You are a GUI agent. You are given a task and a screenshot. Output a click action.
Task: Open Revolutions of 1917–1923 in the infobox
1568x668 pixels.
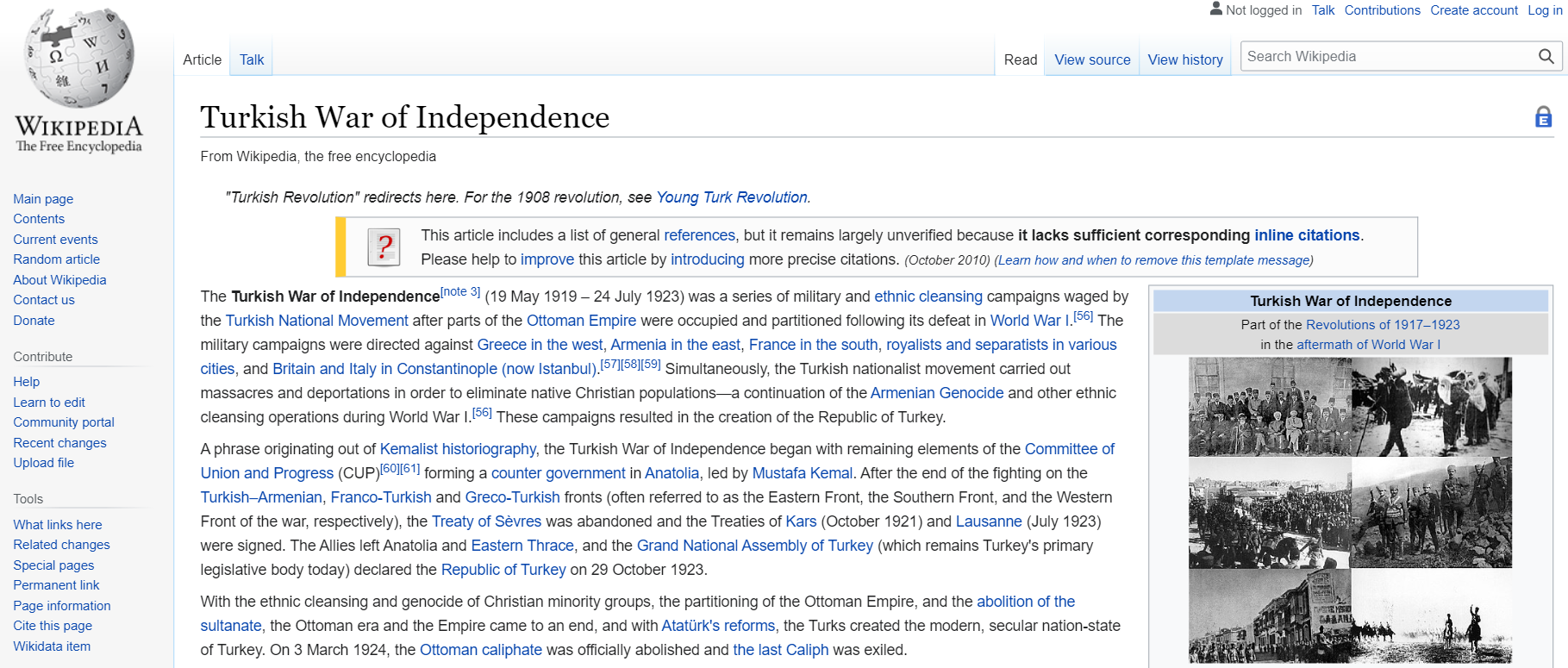point(1383,325)
